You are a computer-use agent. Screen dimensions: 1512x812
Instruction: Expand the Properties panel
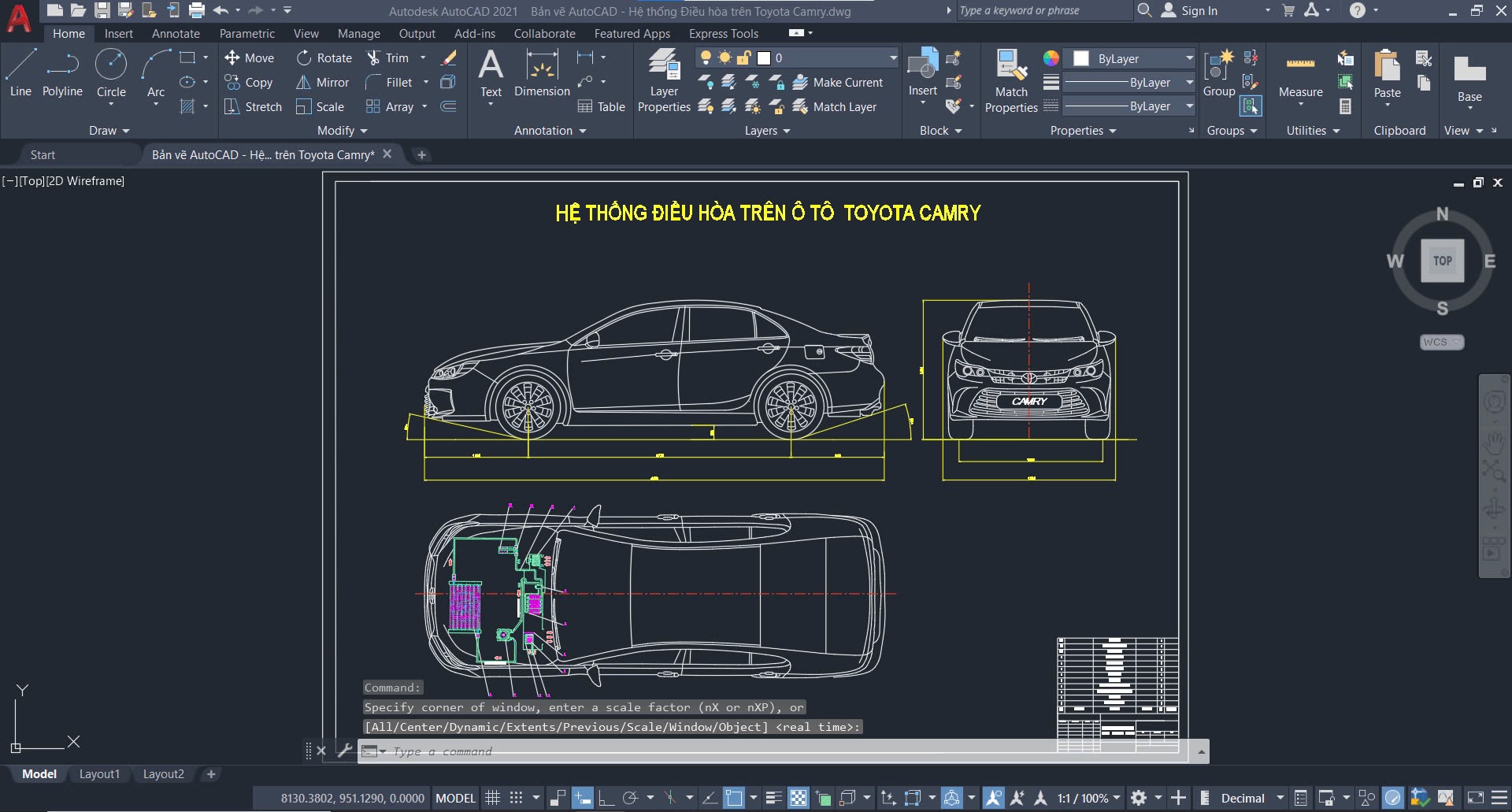[x=1083, y=131]
